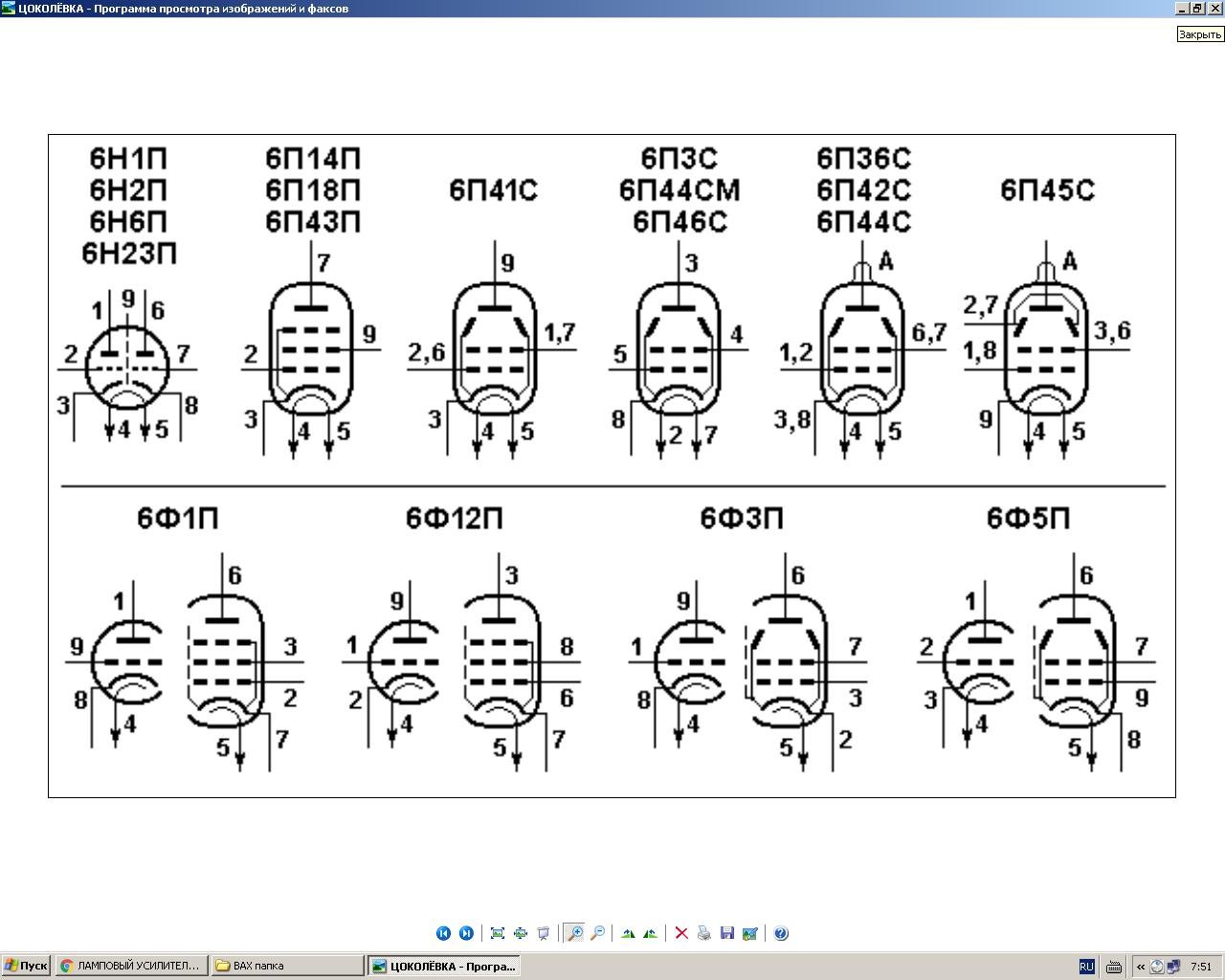The height and width of the screenshot is (980, 1225).
Task: Print the image
Action: click(x=704, y=933)
